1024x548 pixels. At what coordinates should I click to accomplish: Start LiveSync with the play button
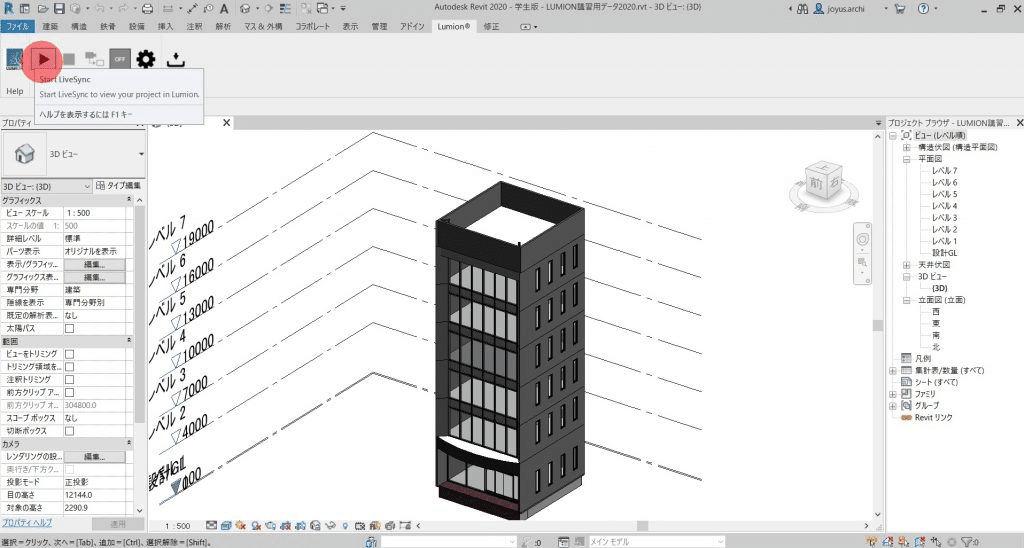43,60
